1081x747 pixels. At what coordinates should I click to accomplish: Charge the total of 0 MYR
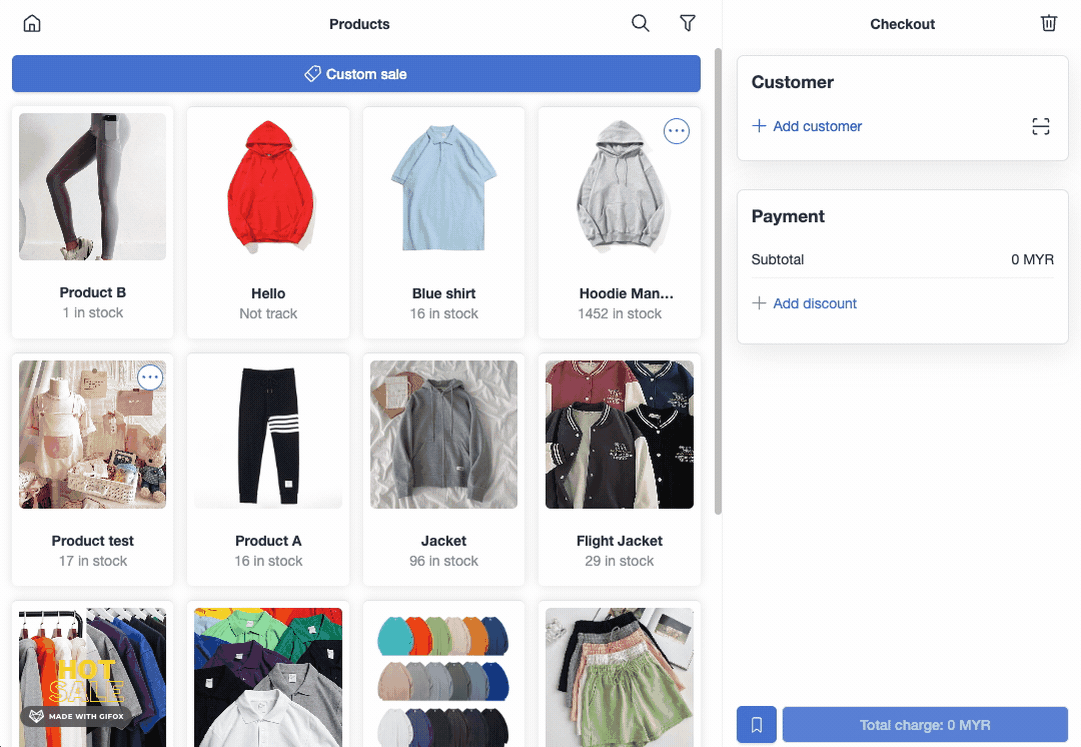tap(925, 725)
